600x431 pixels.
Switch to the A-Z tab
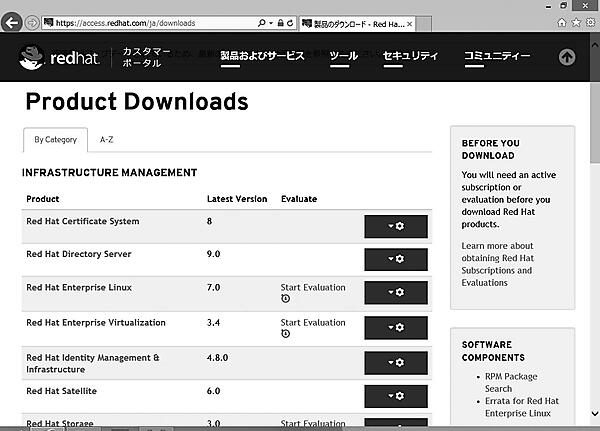point(106,140)
